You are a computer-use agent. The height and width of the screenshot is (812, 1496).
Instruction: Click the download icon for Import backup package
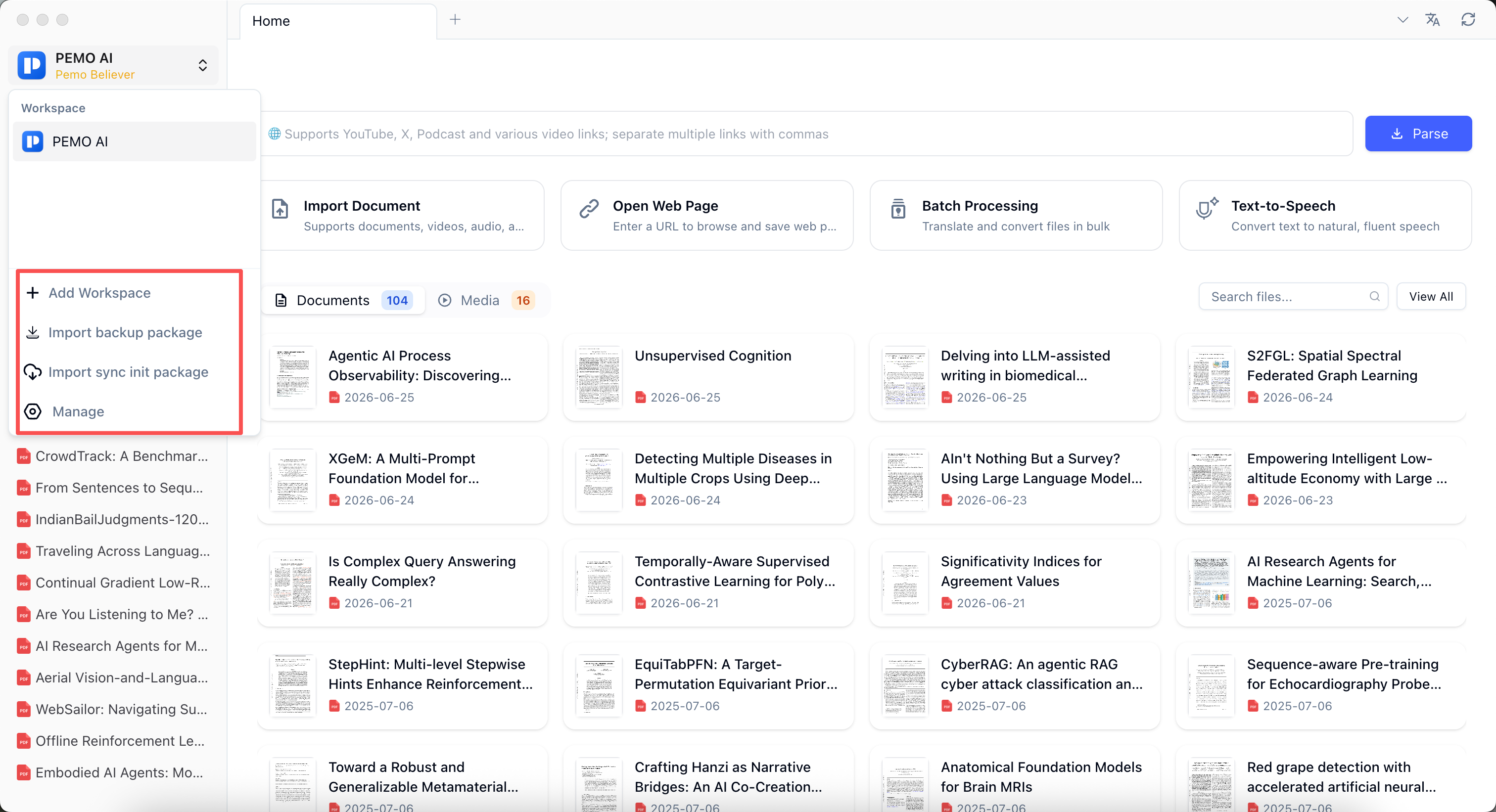33,332
